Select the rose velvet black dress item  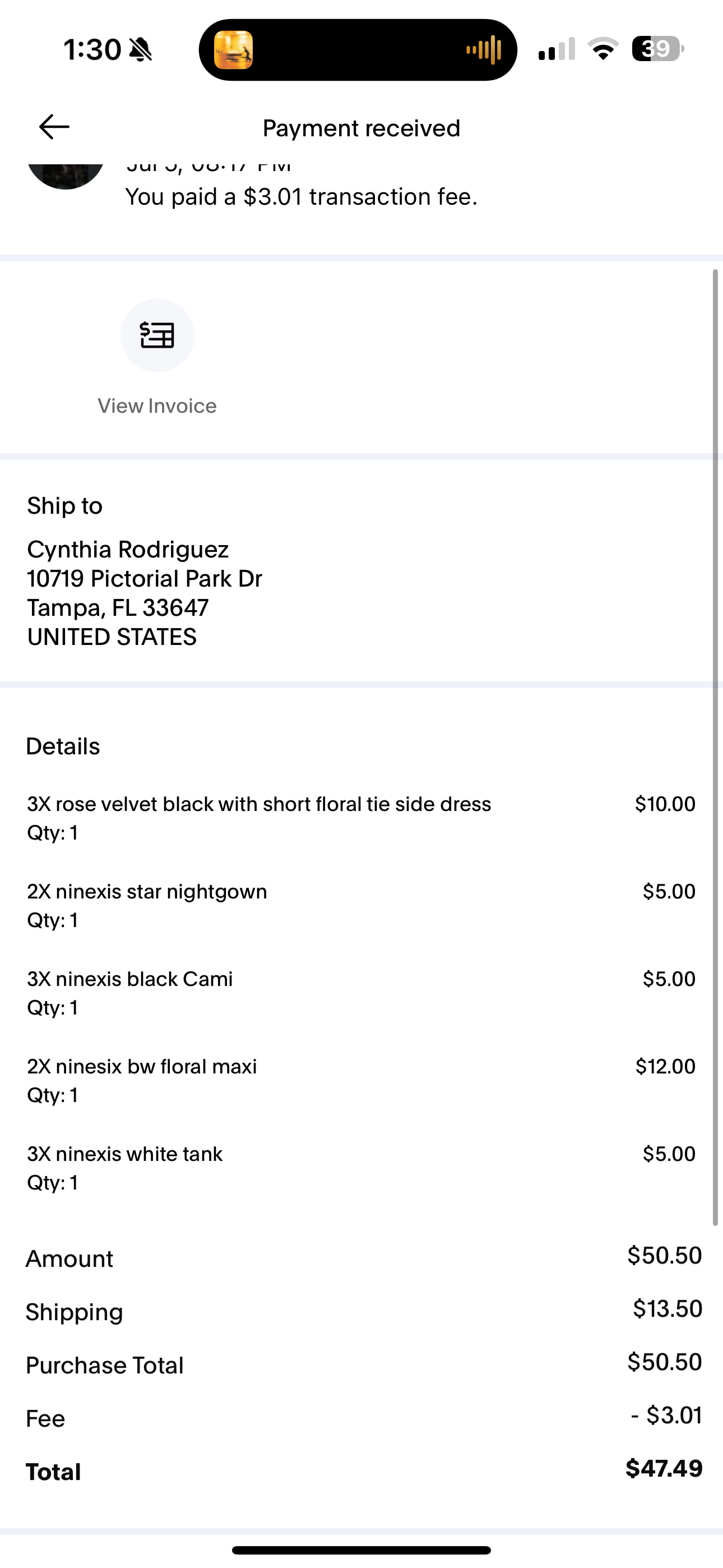click(x=361, y=818)
